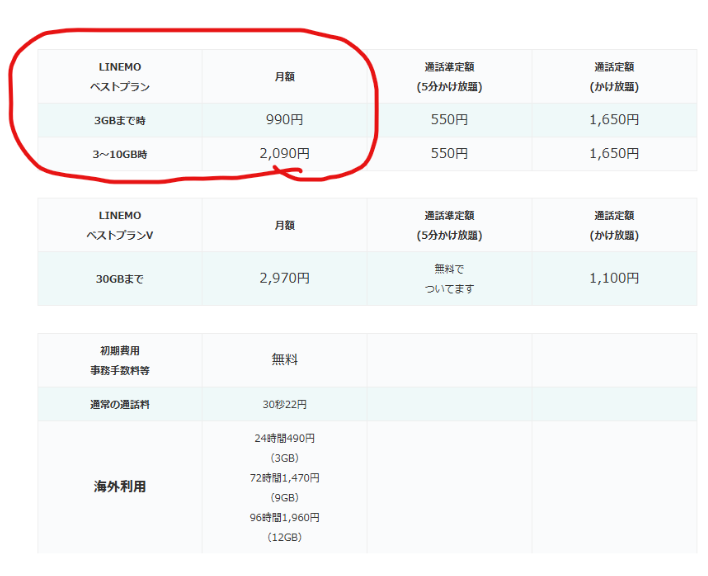The width and height of the screenshot is (708, 576).
Task: Click "通話準定額" header in the ベストプラン table
Action: point(449,77)
